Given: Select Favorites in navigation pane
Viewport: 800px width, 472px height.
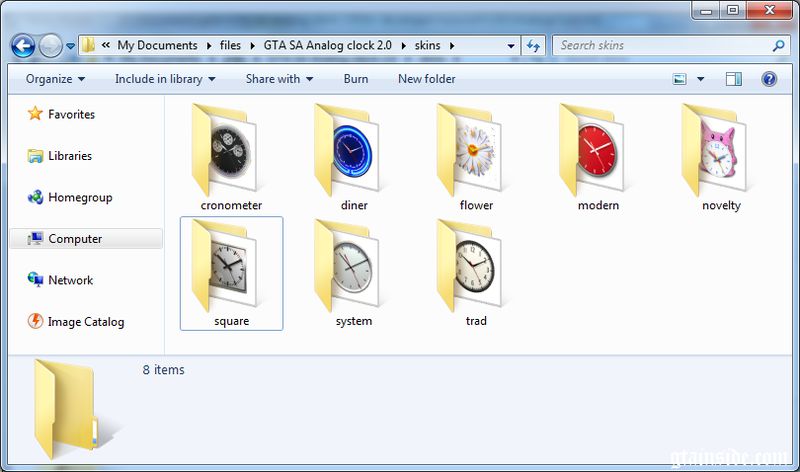Looking at the screenshot, I should tap(61, 114).
